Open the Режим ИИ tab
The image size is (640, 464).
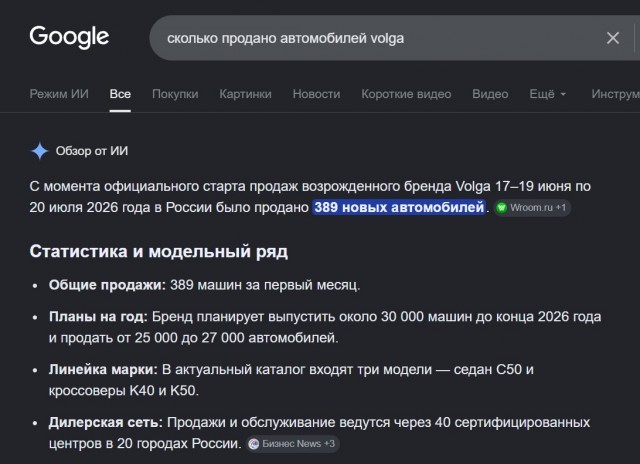point(59,94)
